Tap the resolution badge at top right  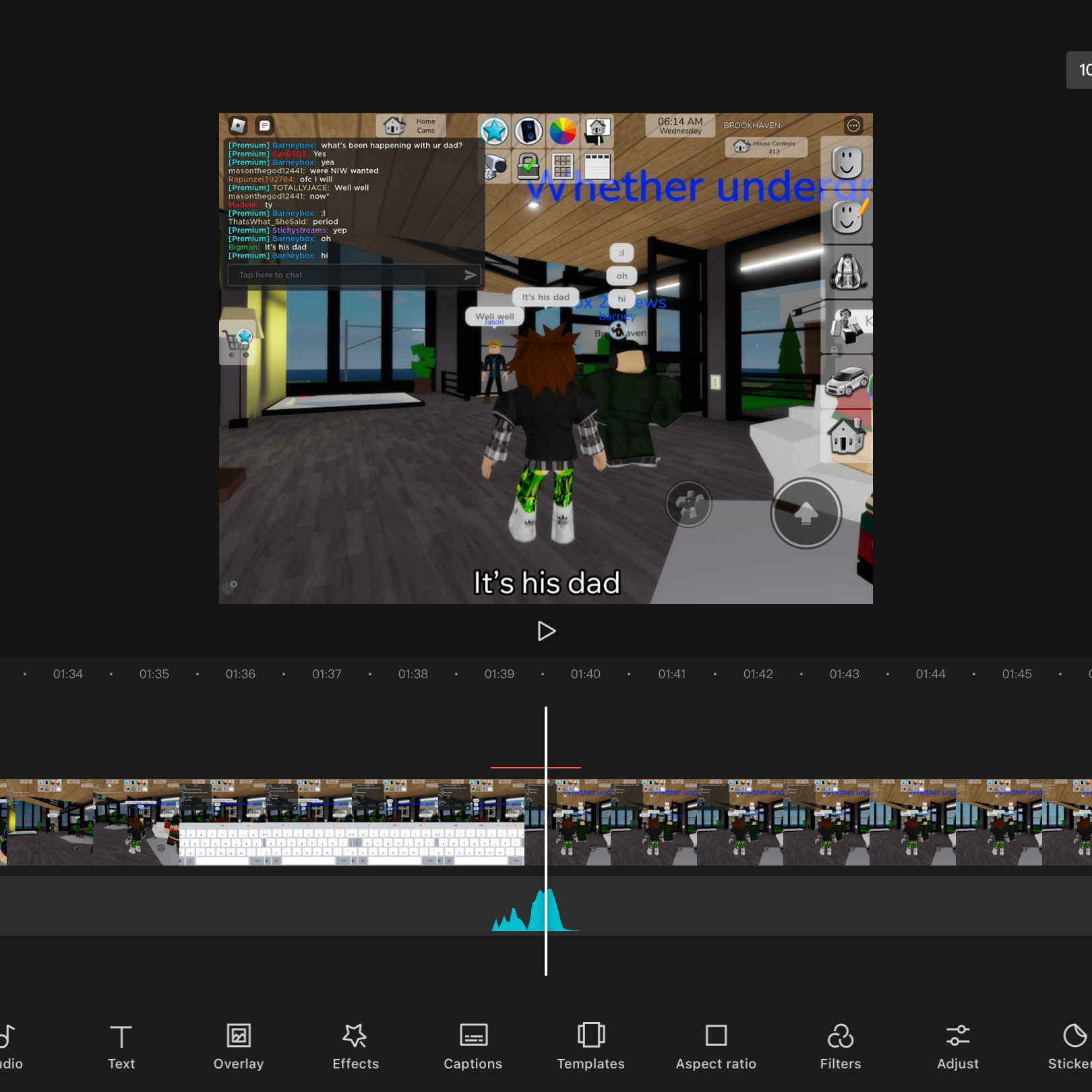(1080, 70)
